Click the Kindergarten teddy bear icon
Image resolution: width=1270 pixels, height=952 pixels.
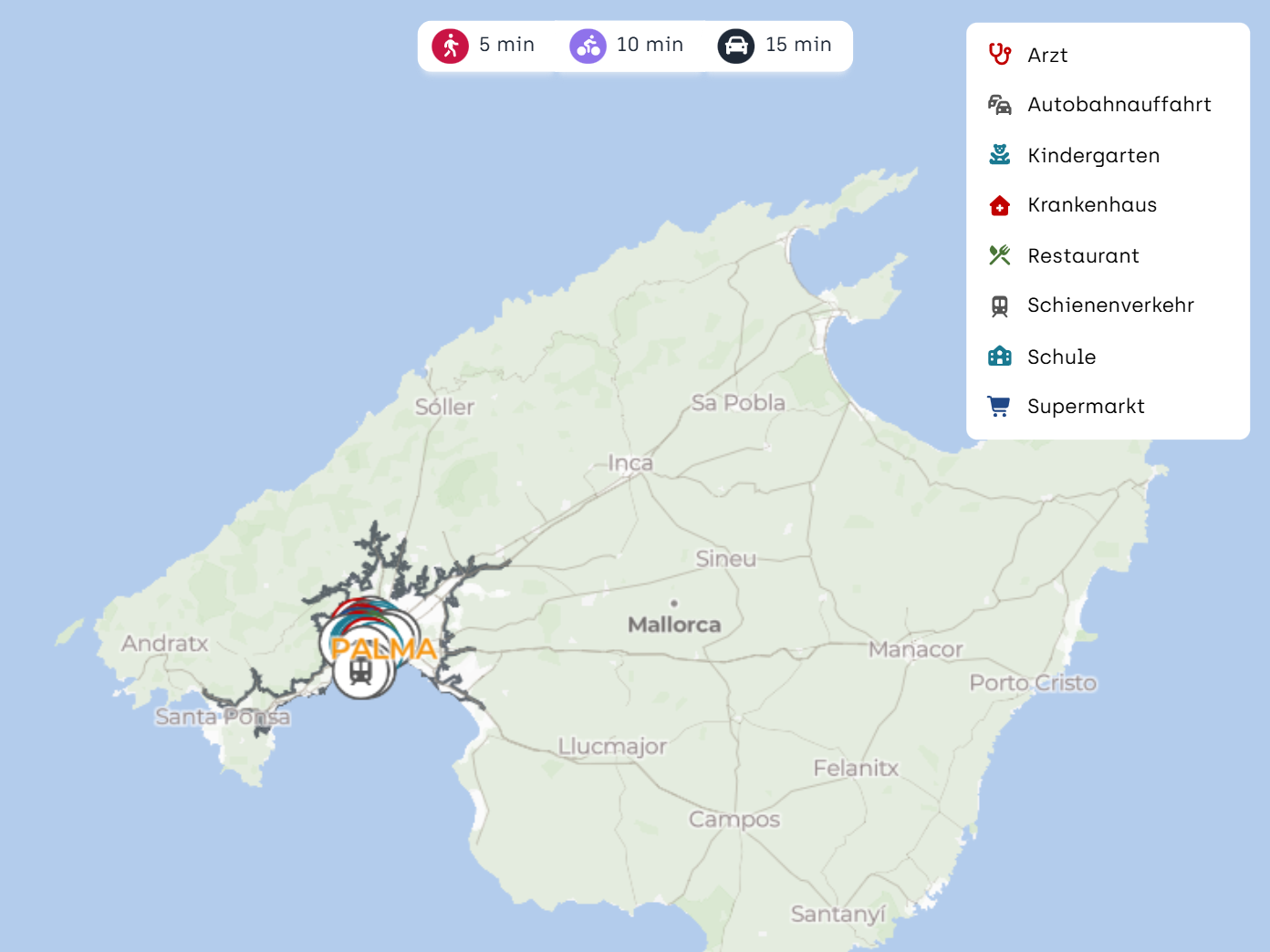[1000, 155]
